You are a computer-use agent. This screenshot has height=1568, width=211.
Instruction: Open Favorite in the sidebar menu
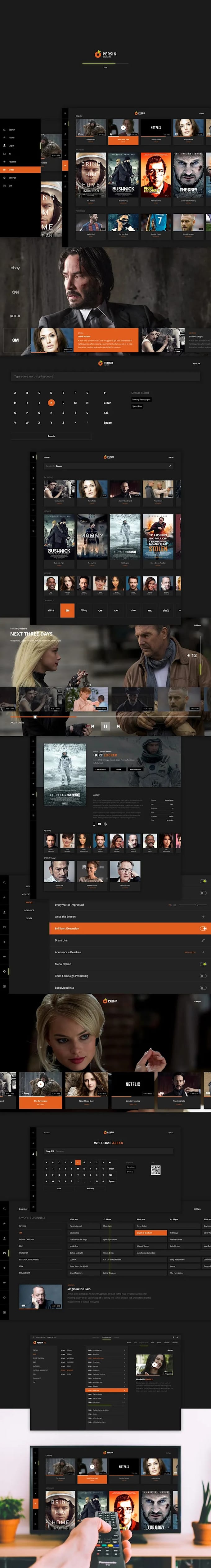[12, 162]
